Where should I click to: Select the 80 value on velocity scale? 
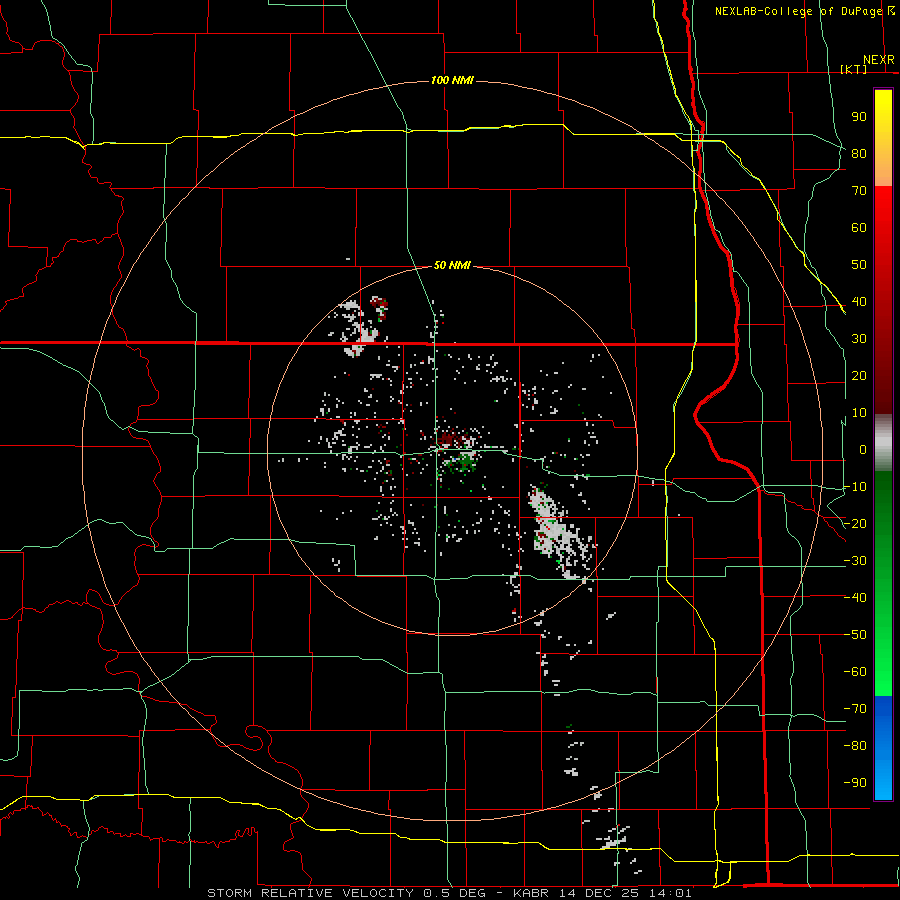point(859,153)
